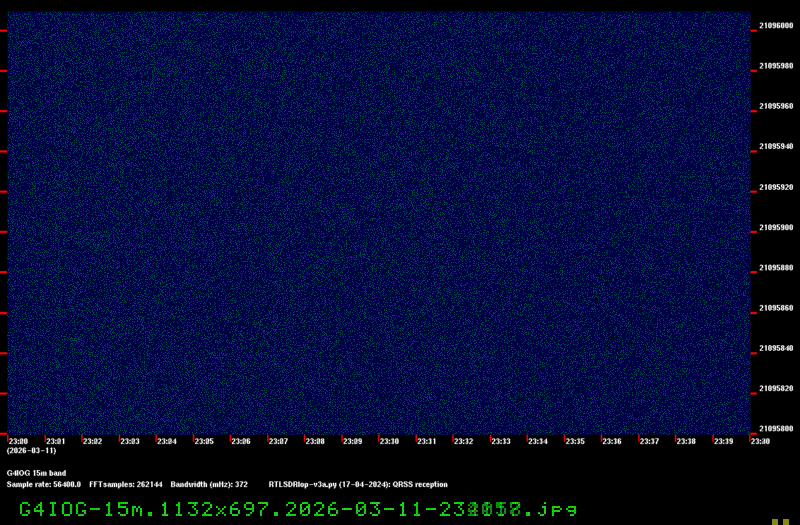This screenshot has width=800, height=525.
Task: Click the (2026-03-11) date label
Action: [31, 451]
